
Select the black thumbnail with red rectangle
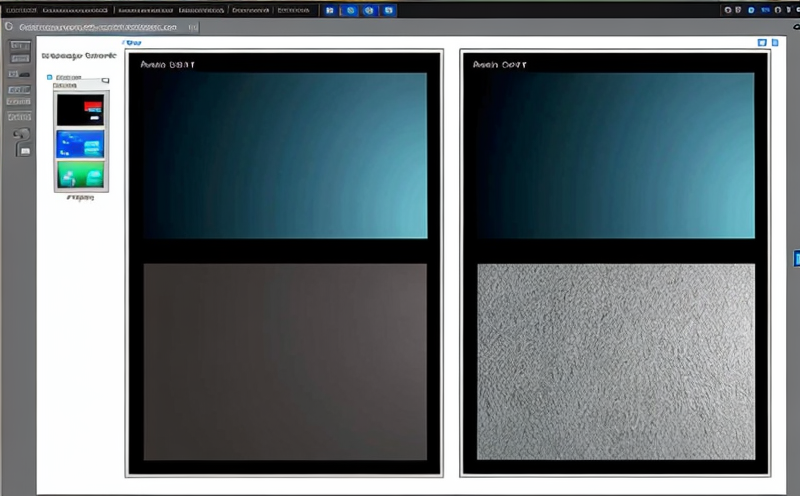pos(81,110)
